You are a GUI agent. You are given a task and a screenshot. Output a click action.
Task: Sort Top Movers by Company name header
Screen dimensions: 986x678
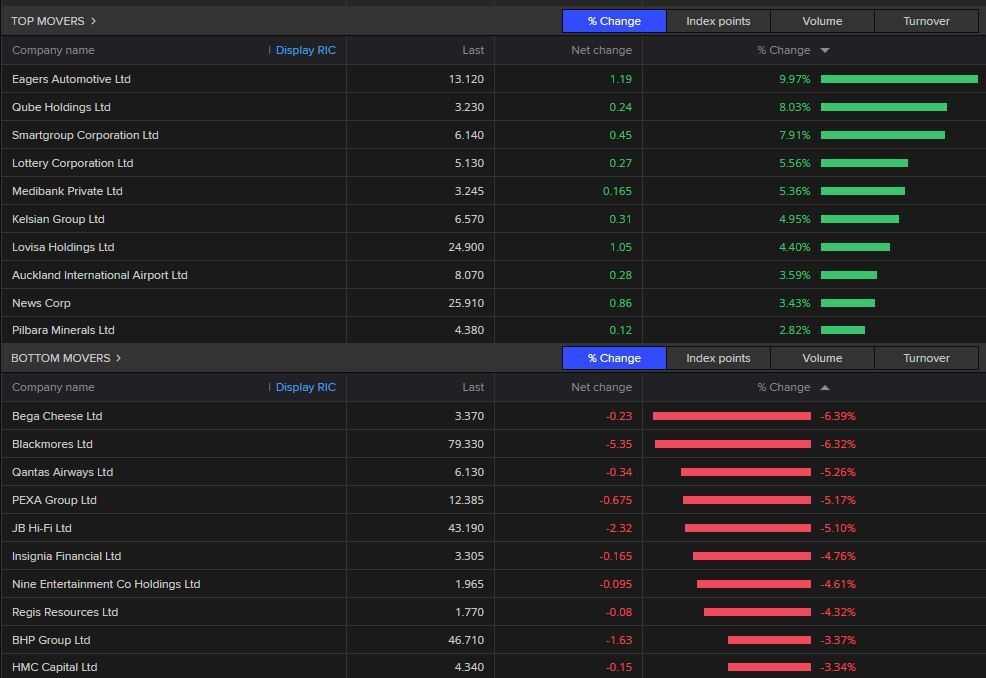[53, 50]
